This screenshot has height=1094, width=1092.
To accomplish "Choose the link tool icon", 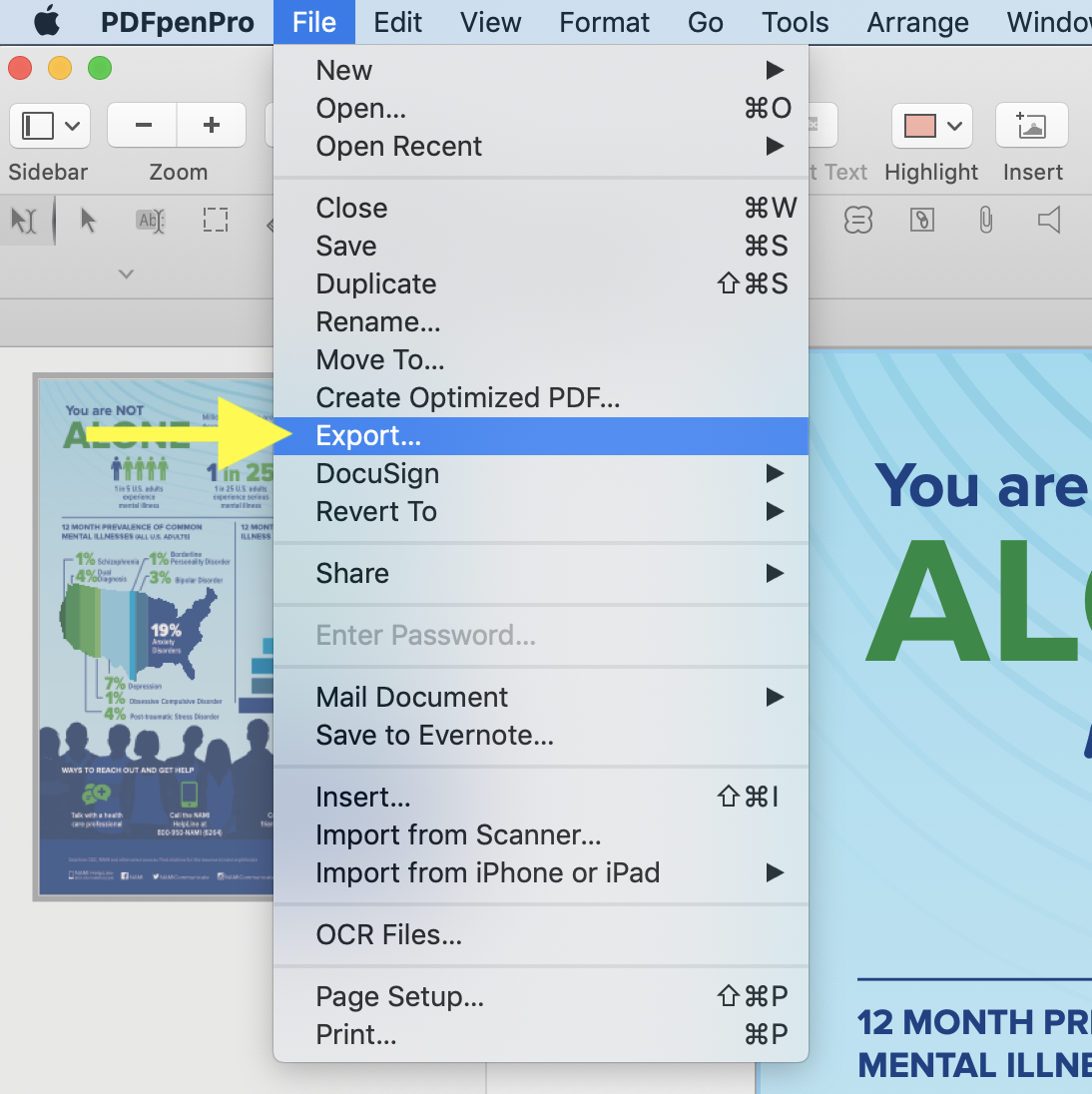I will coord(921,220).
